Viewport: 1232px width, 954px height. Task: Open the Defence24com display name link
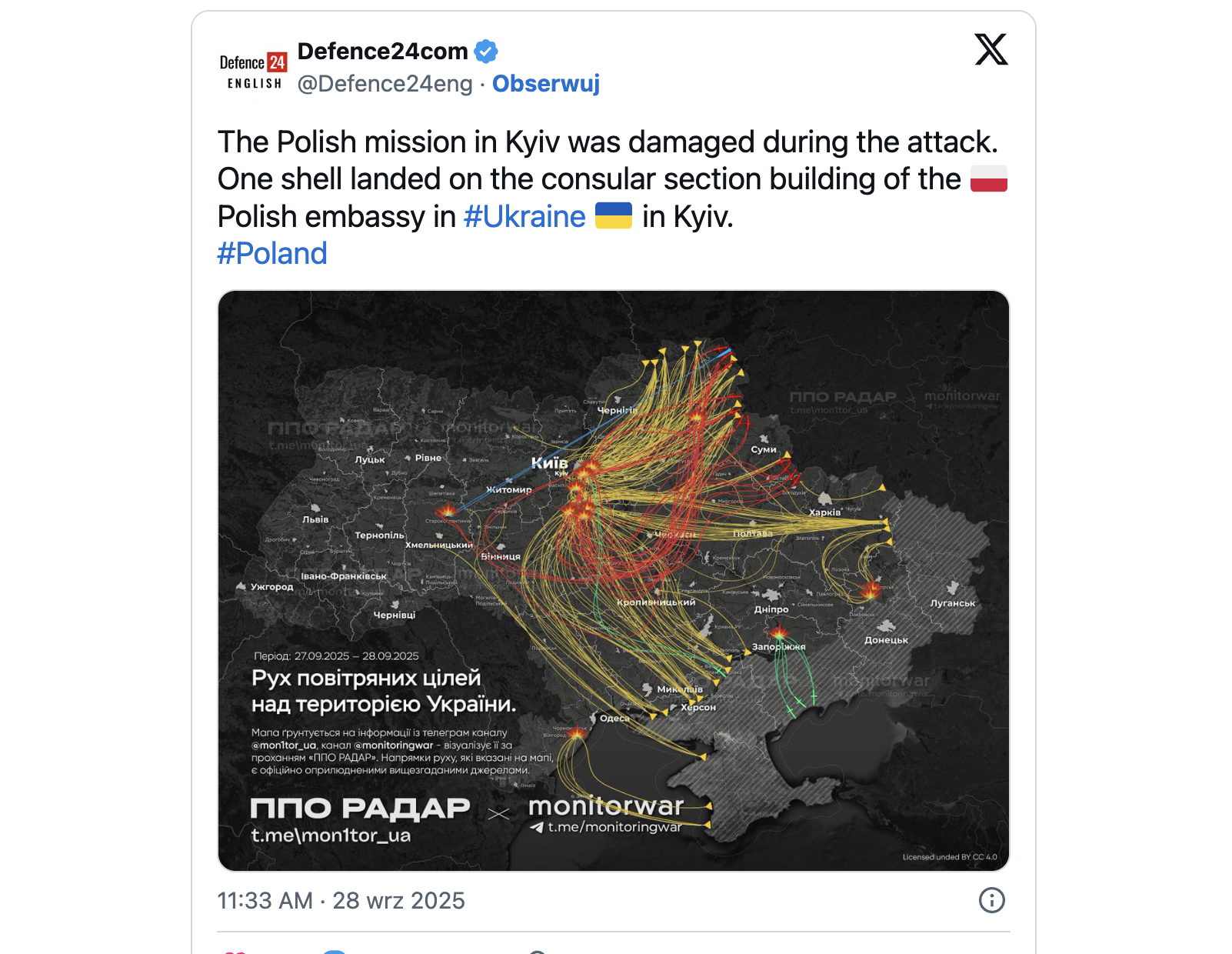(382, 52)
